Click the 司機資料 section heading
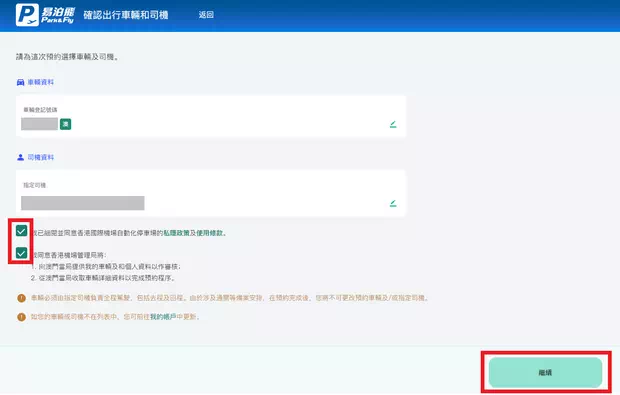Image resolution: width=620 pixels, height=395 pixels. pos(40,157)
